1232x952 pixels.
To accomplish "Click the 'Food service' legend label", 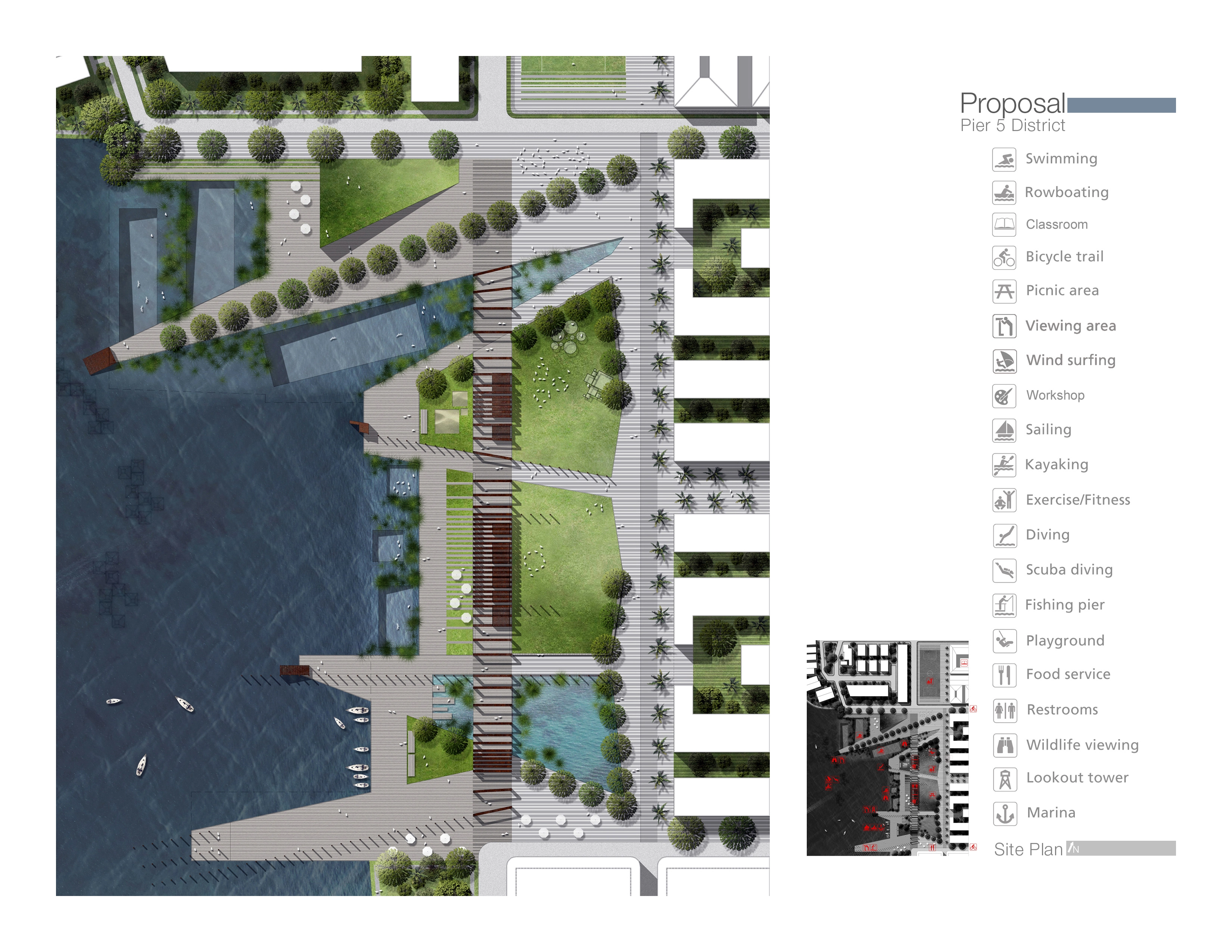I will coord(1068,674).
